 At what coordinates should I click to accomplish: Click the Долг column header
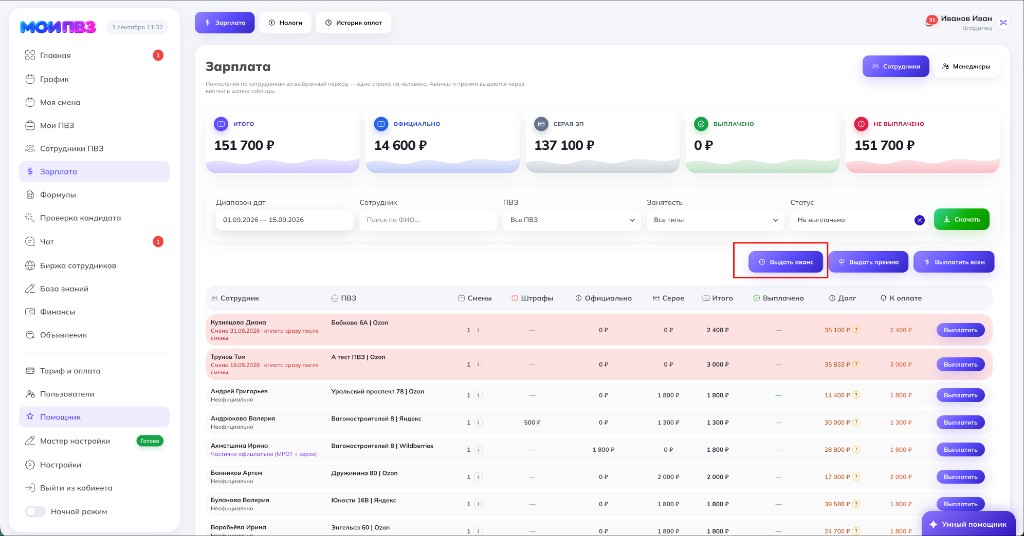pos(842,298)
